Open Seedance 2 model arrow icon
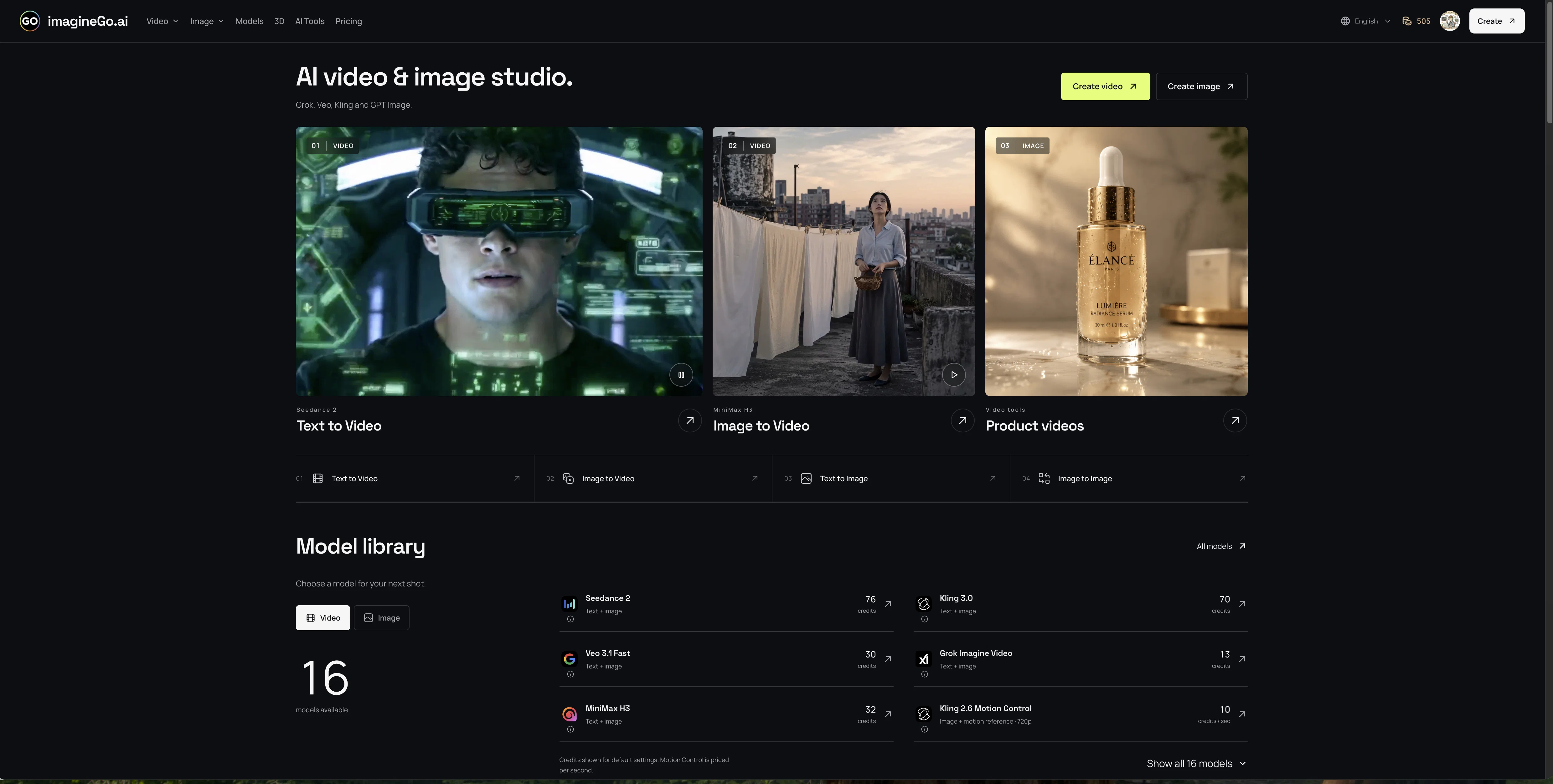The width and height of the screenshot is (1553, 784). [888, 604]
